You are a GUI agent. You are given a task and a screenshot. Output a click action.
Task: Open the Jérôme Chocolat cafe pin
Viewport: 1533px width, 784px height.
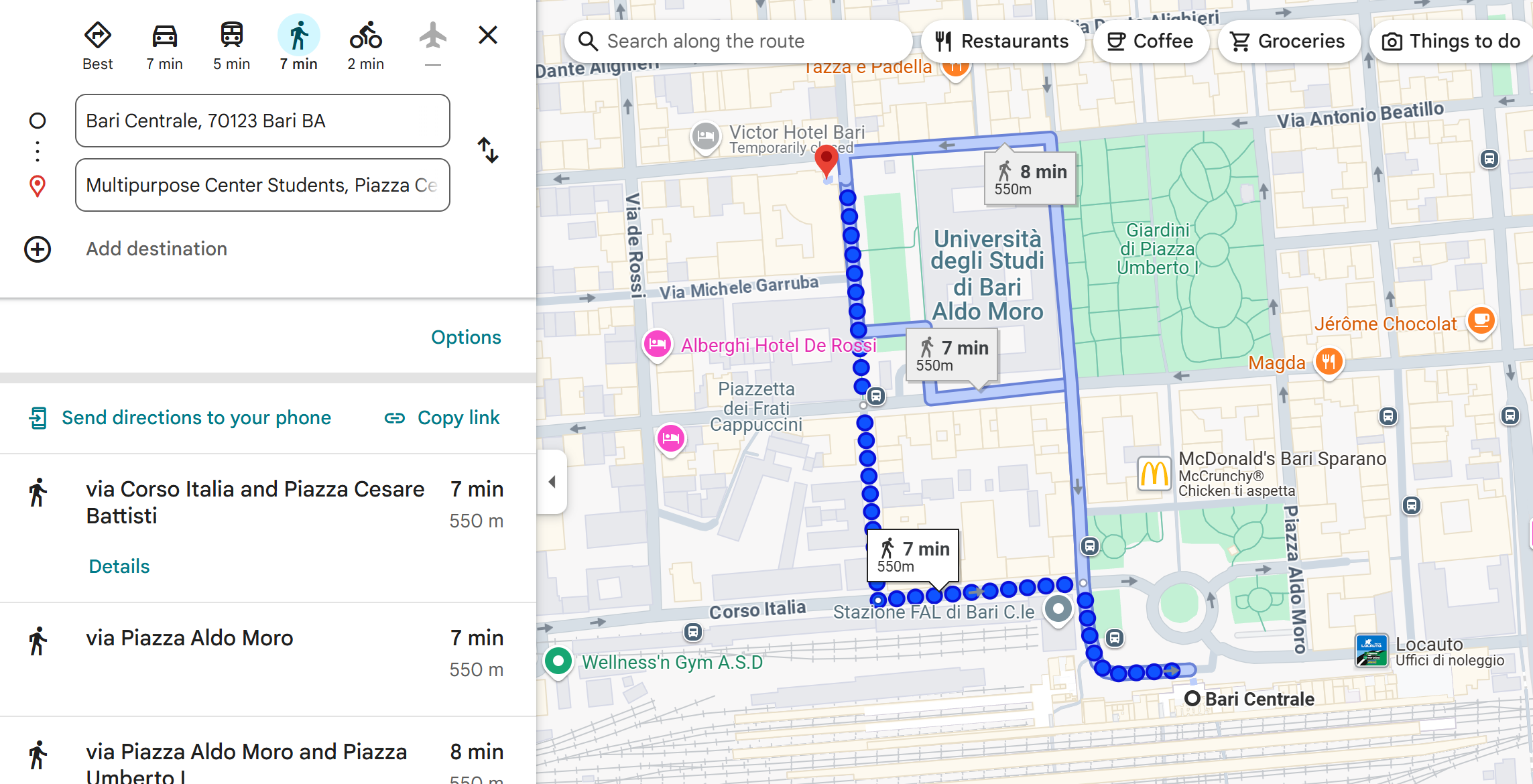(1481, 322)
